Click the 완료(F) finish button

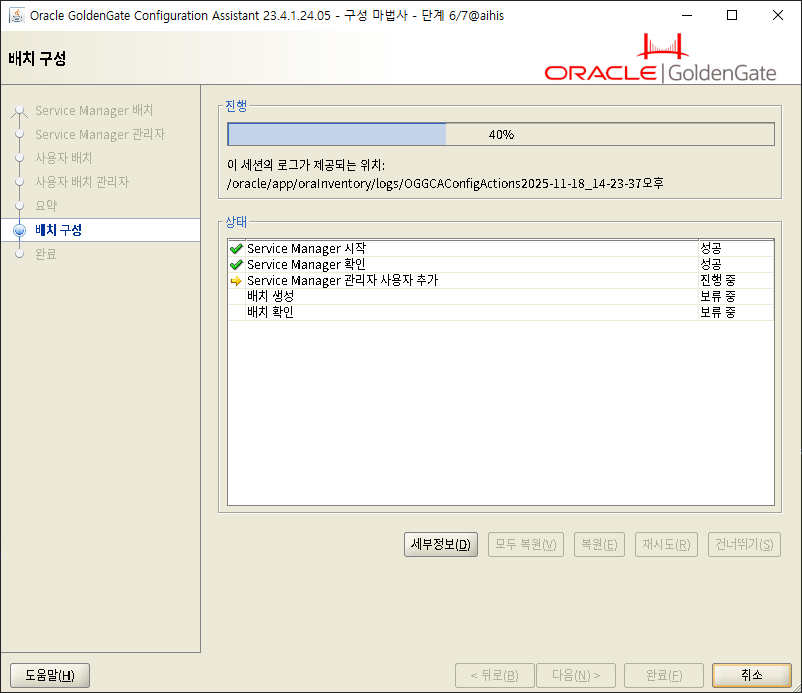tap(664, 676)
